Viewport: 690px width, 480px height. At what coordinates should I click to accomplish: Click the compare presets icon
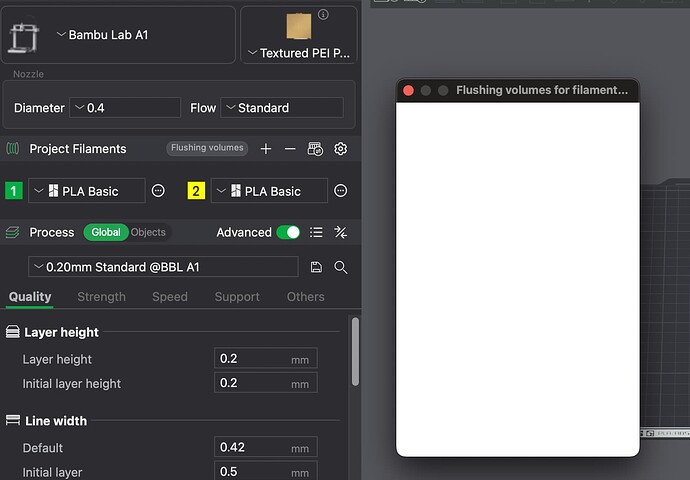point(341,232)
